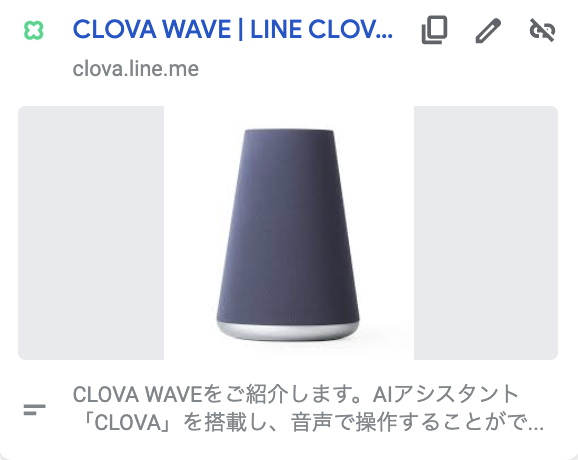Click the description lines icon

[x=35, y=410]
